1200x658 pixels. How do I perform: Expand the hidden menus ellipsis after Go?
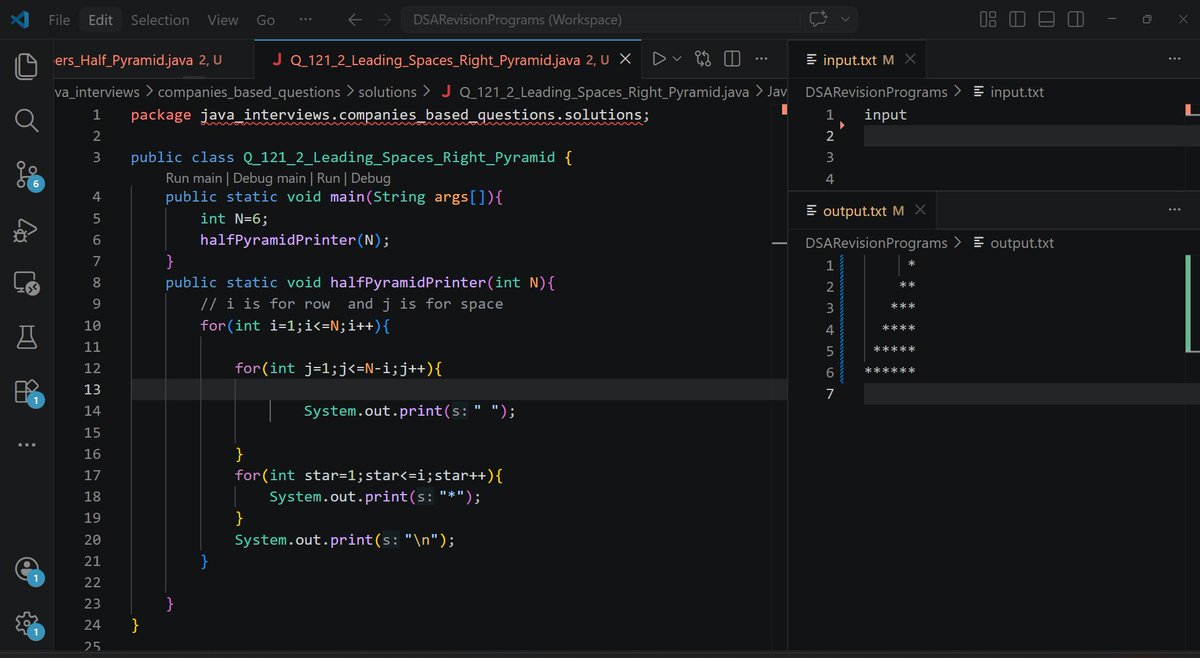(305, 19)
